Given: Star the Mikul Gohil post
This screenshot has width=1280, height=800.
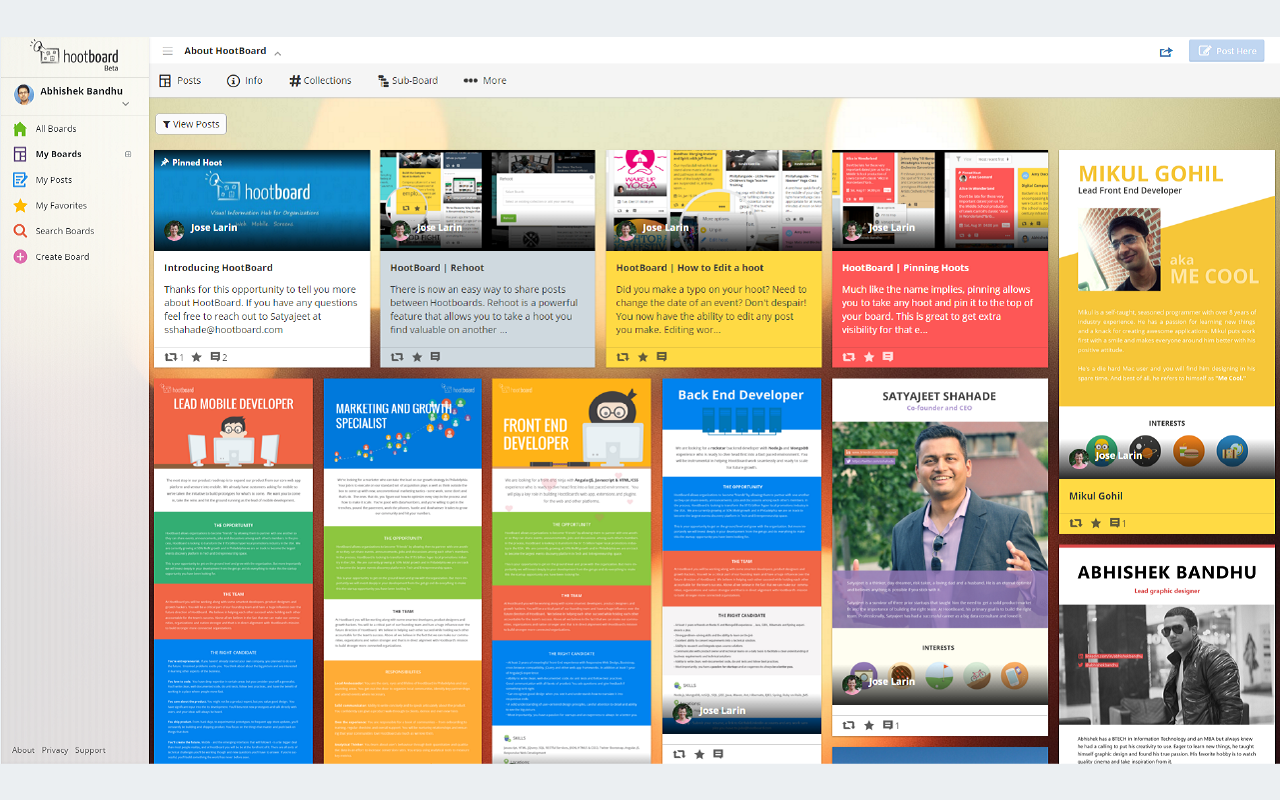Looking at the screenshot, I should (x=1096, y=523).
